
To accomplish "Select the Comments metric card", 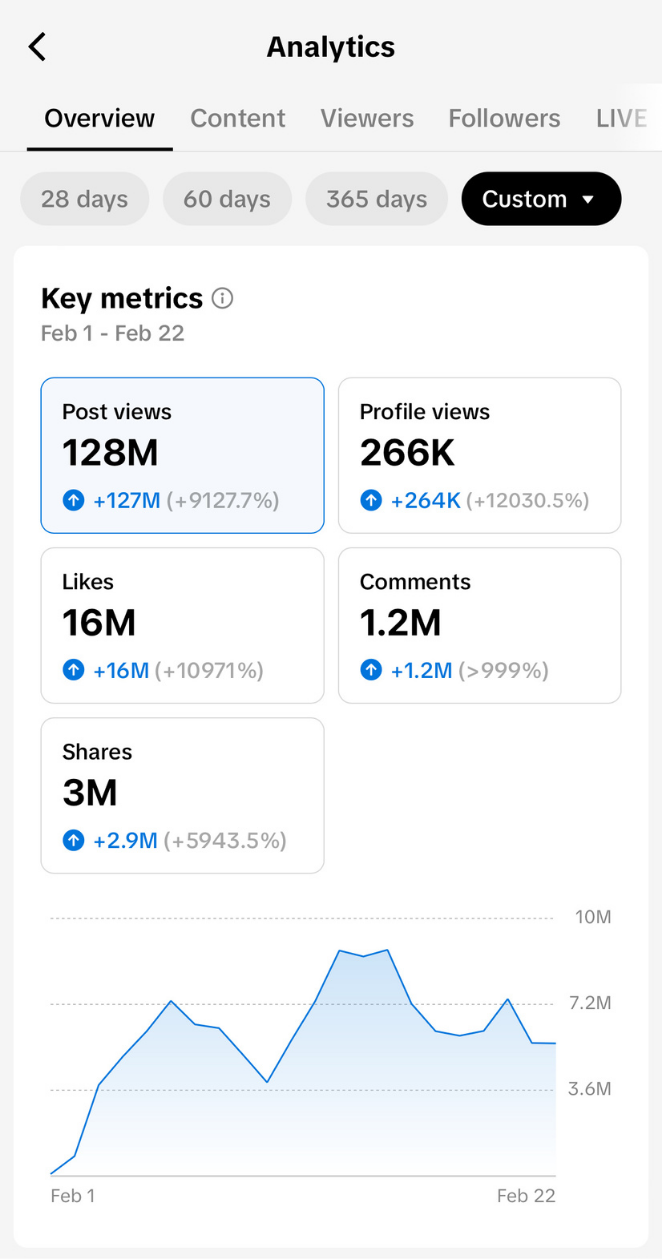I will tap(479, 625).
